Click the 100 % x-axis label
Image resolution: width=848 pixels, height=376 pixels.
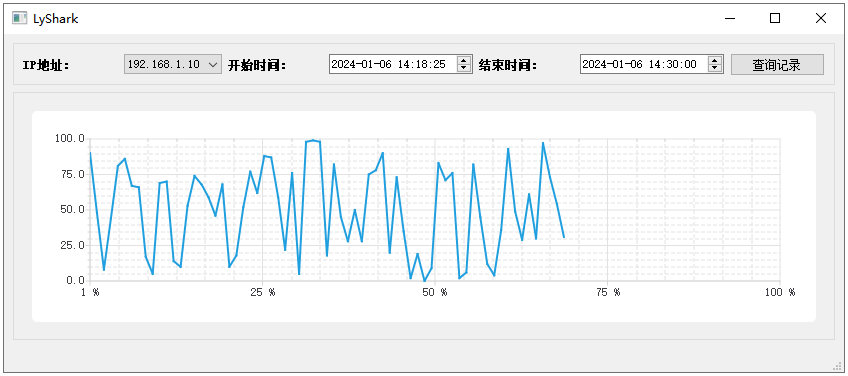tap(780, 293)
